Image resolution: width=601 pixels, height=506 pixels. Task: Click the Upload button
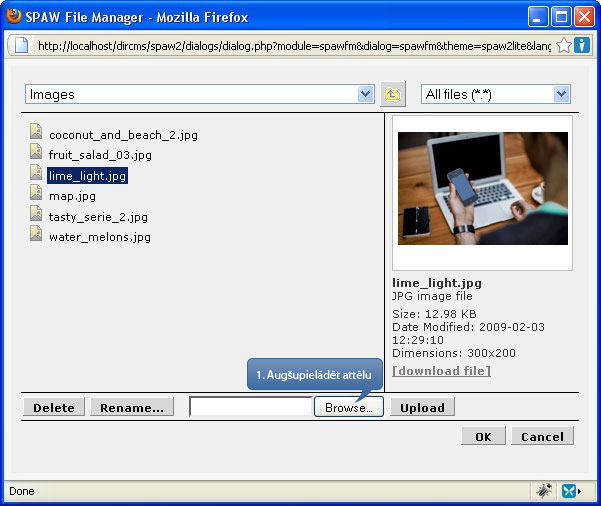[422, 407]
